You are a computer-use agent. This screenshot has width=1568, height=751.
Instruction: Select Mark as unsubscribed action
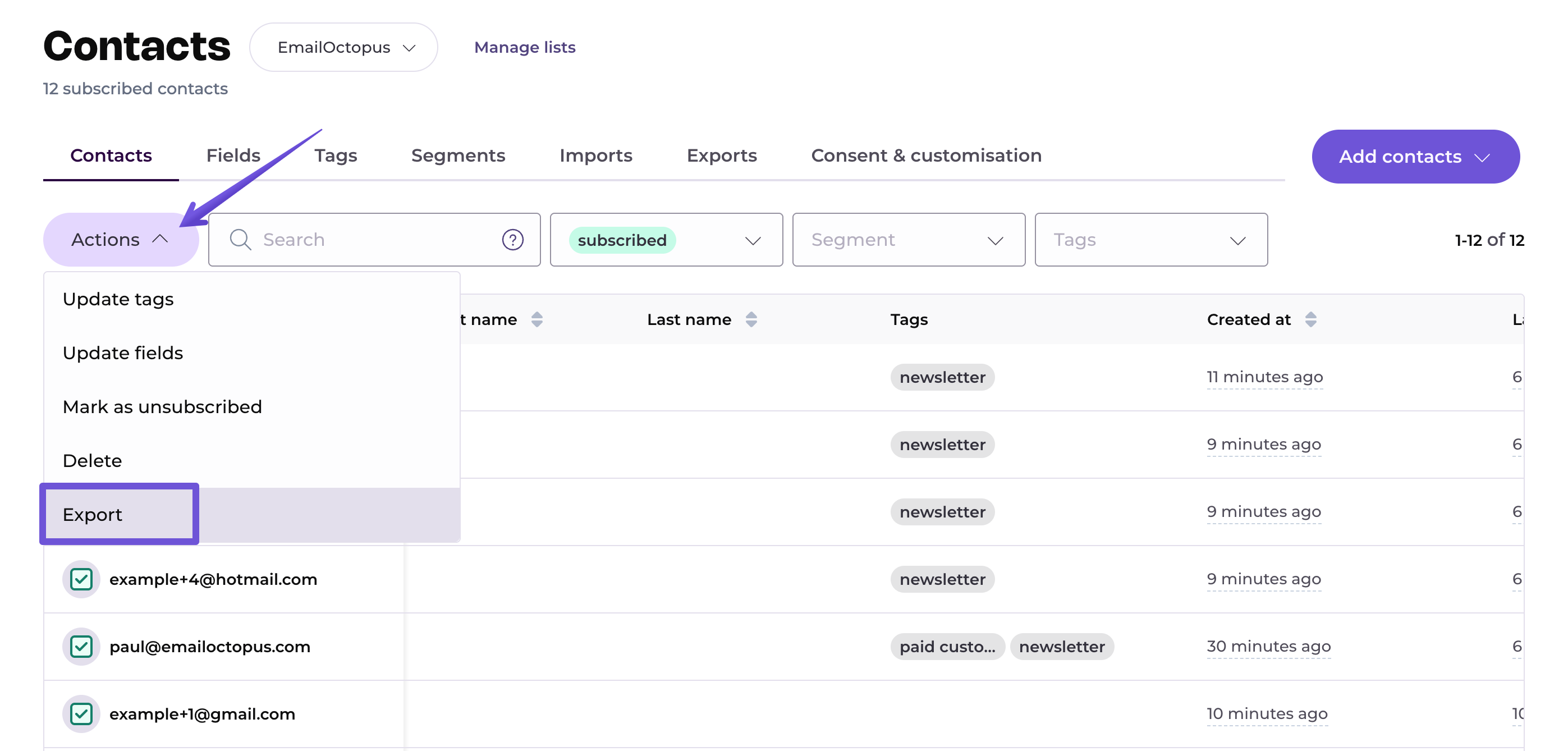tap(162, 407)
